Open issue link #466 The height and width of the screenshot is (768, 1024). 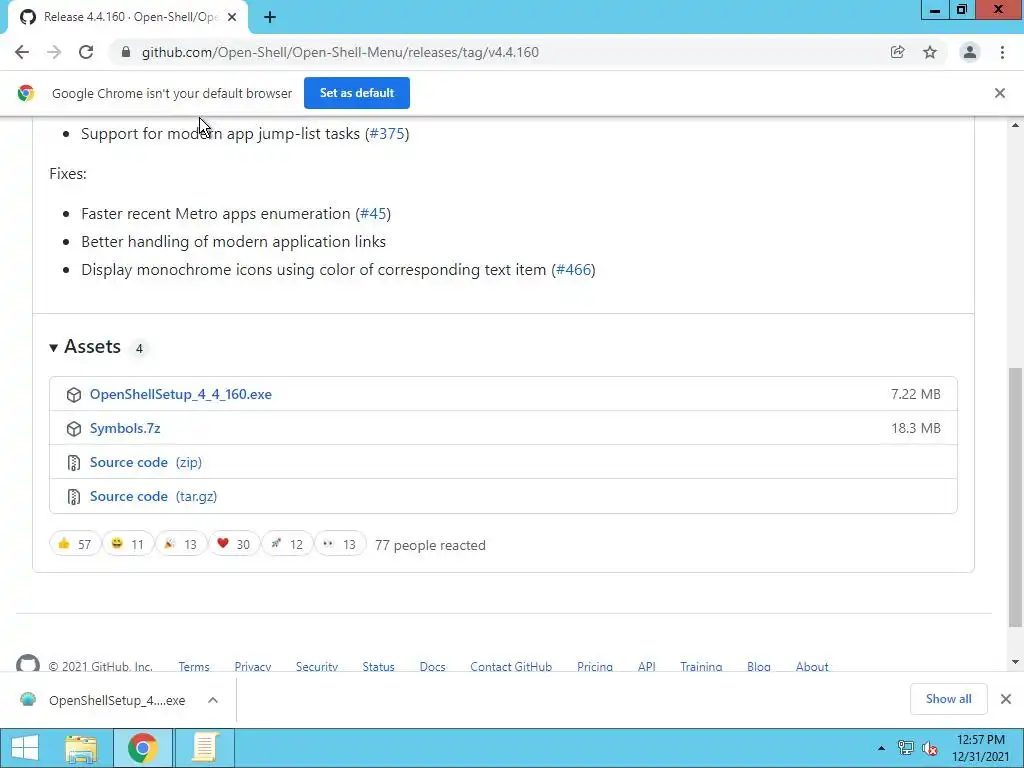pos(573,270)
